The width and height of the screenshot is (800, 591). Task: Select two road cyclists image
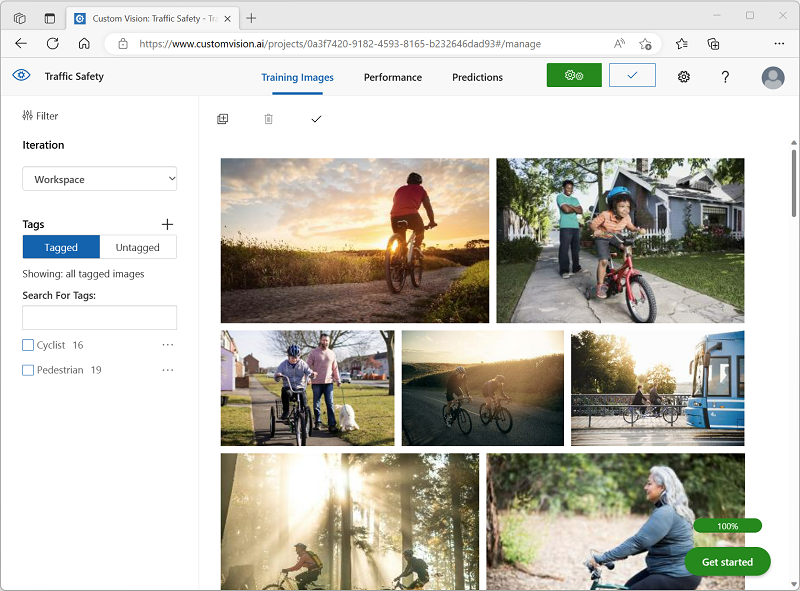tap(483, 388)
